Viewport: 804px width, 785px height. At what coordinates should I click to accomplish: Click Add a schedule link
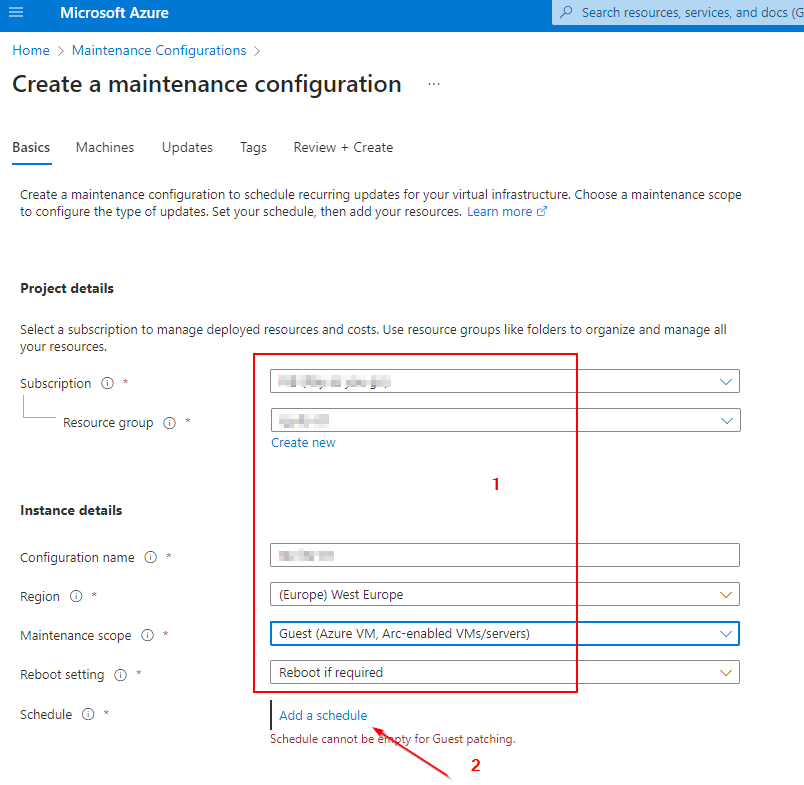pyautogui.click(x=323, y=715)
